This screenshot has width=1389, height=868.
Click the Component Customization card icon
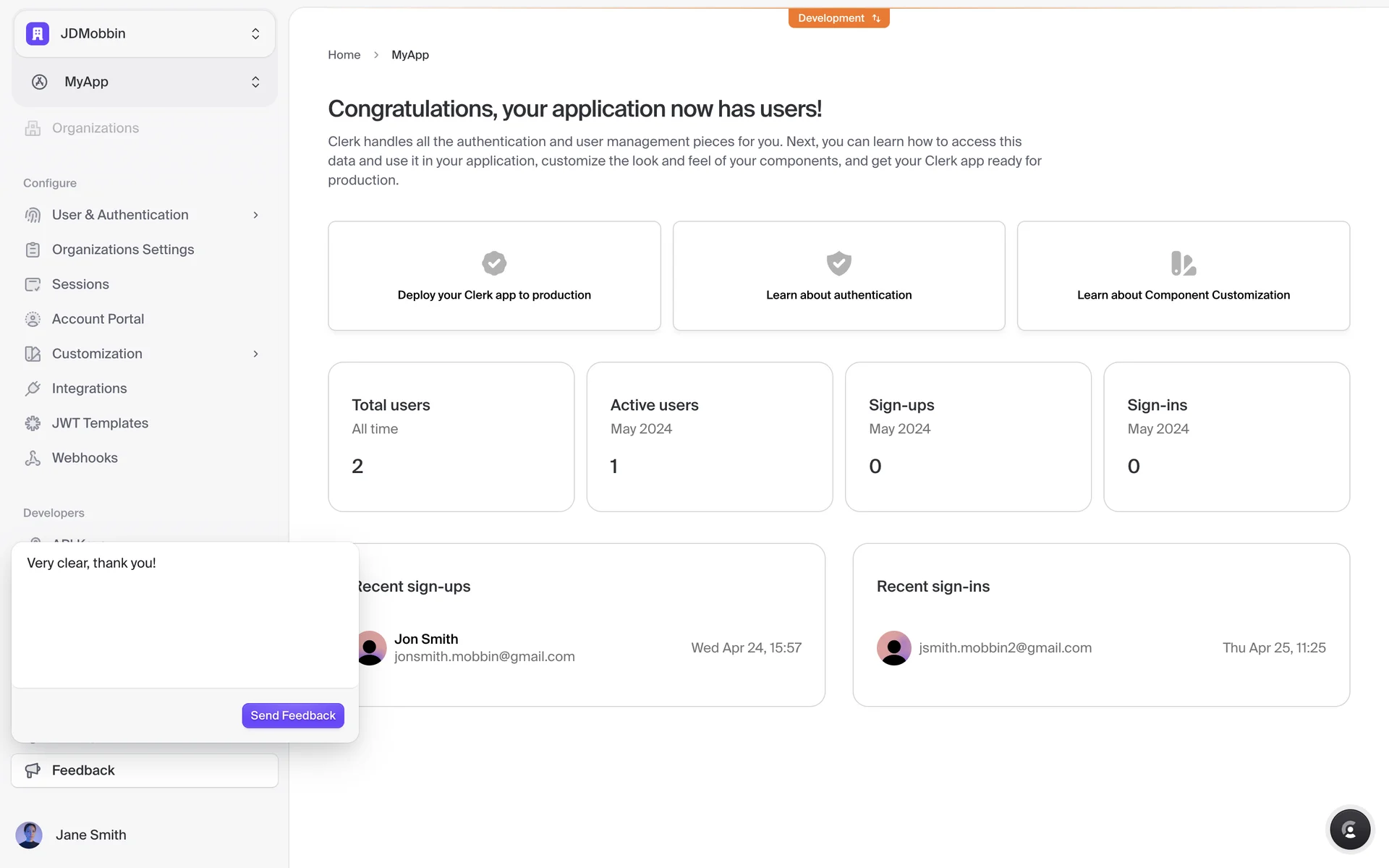pyautogui.click(x=1183, y=263)
